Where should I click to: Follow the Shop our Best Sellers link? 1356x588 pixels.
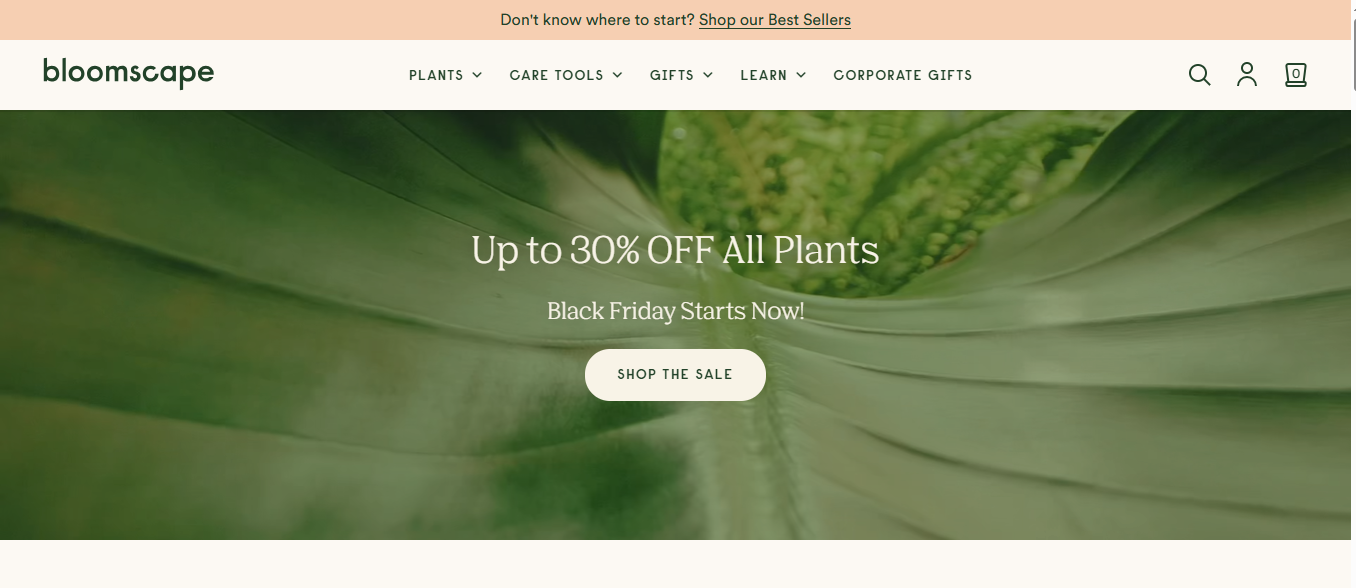point(775,20)
